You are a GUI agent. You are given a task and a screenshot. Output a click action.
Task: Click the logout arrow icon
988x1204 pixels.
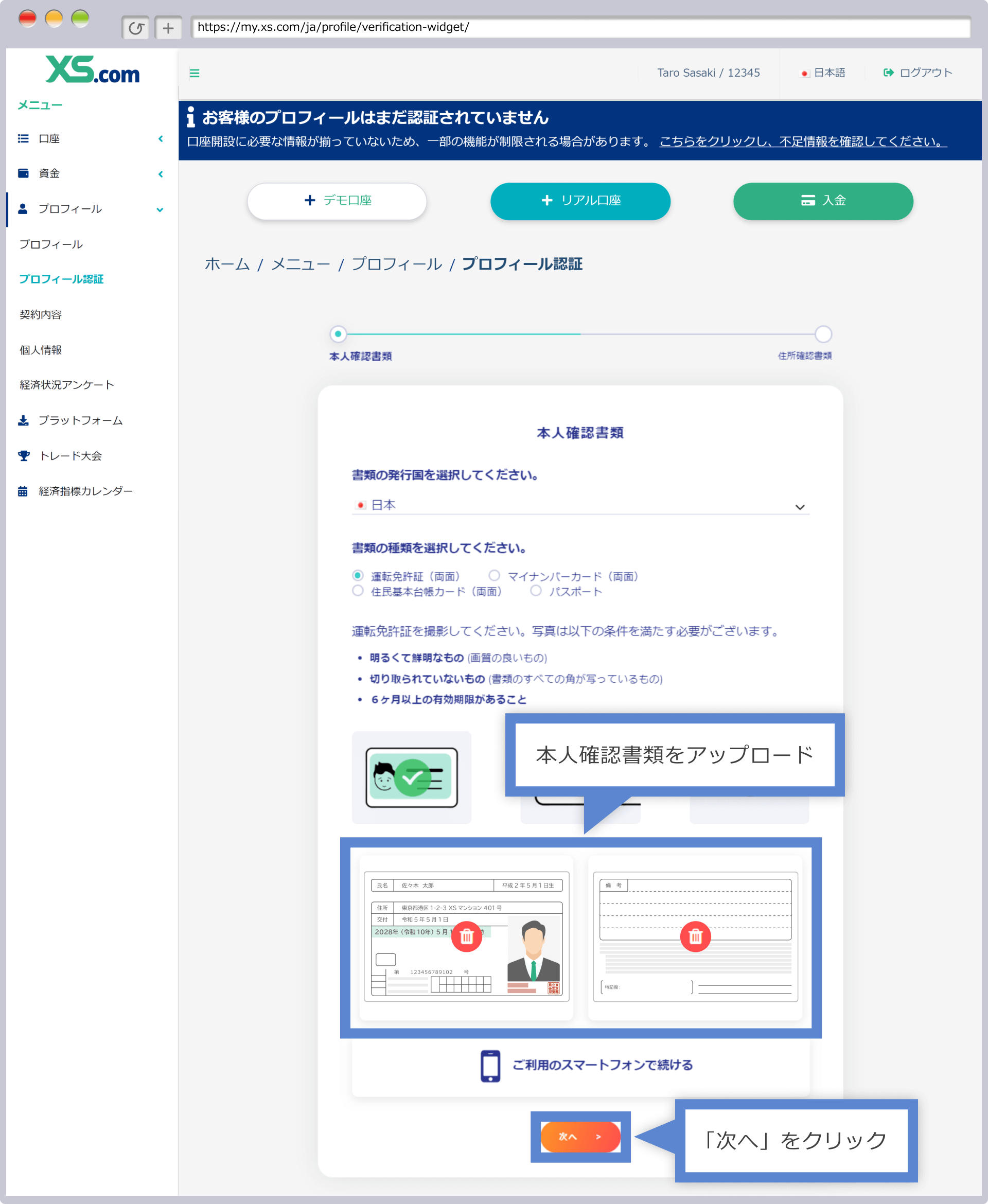pyautogui.click(x=888, y=72)
